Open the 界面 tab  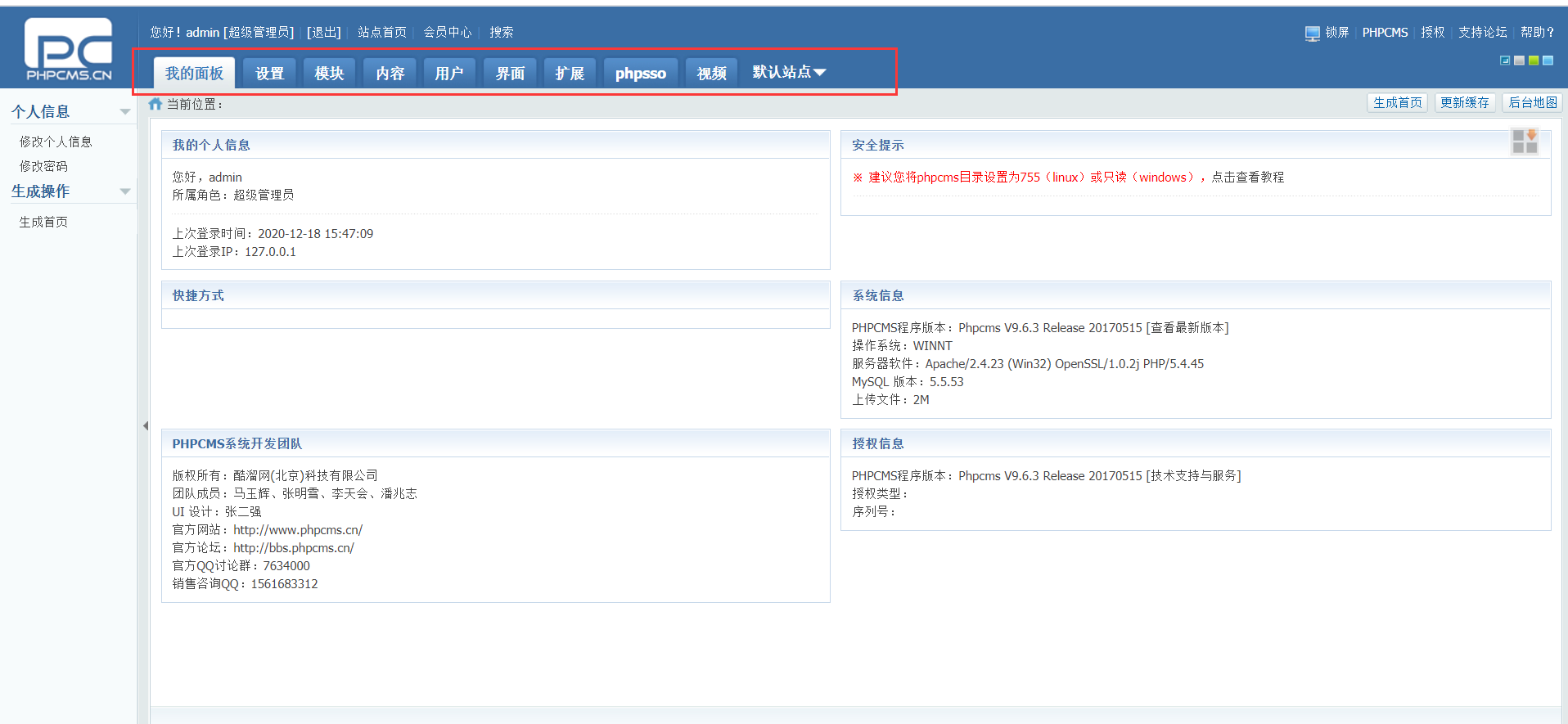[x=510, y=73]
